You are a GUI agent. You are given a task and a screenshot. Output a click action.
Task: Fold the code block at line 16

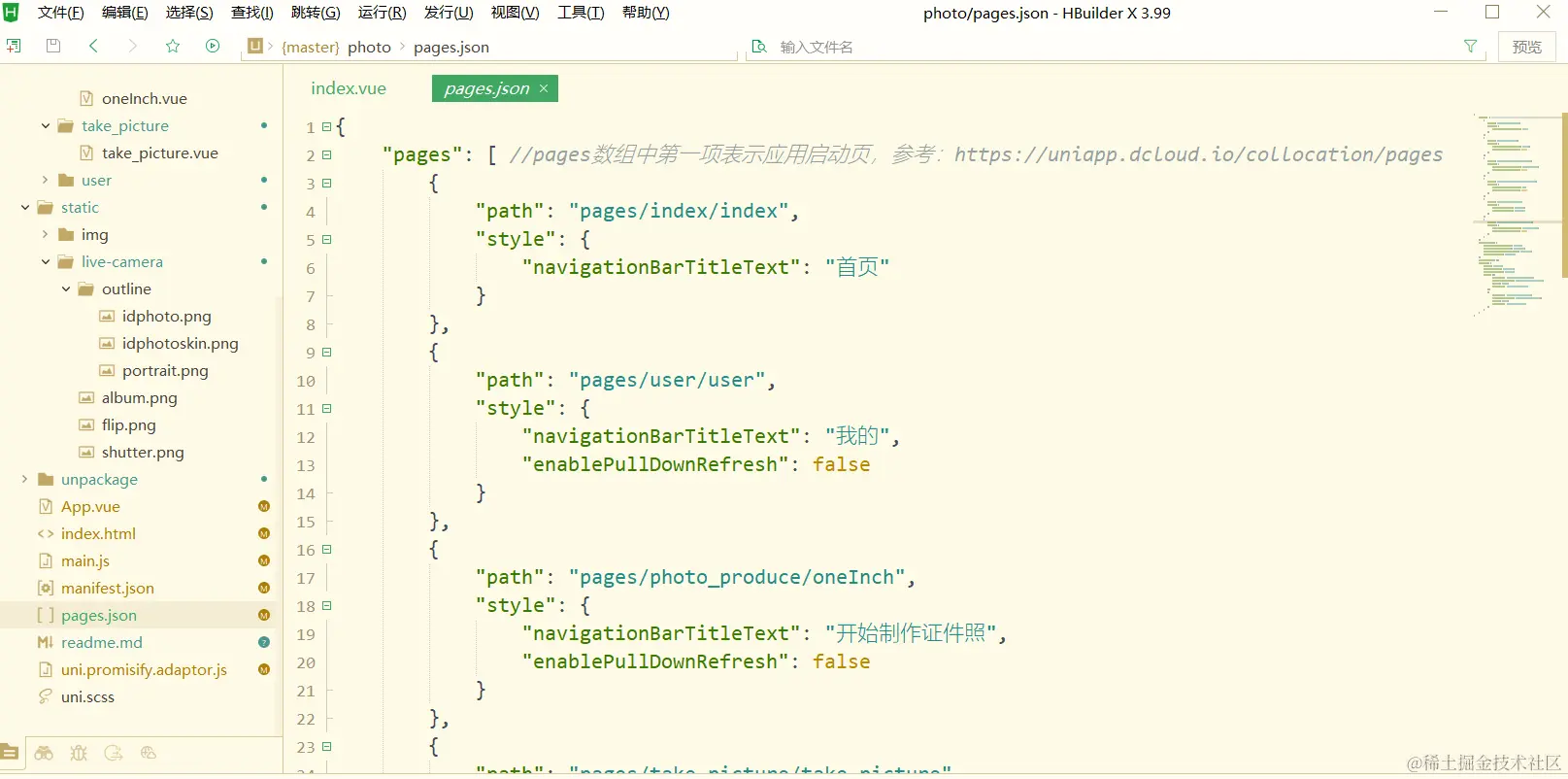pyautogui.click(x=327, y=549)
